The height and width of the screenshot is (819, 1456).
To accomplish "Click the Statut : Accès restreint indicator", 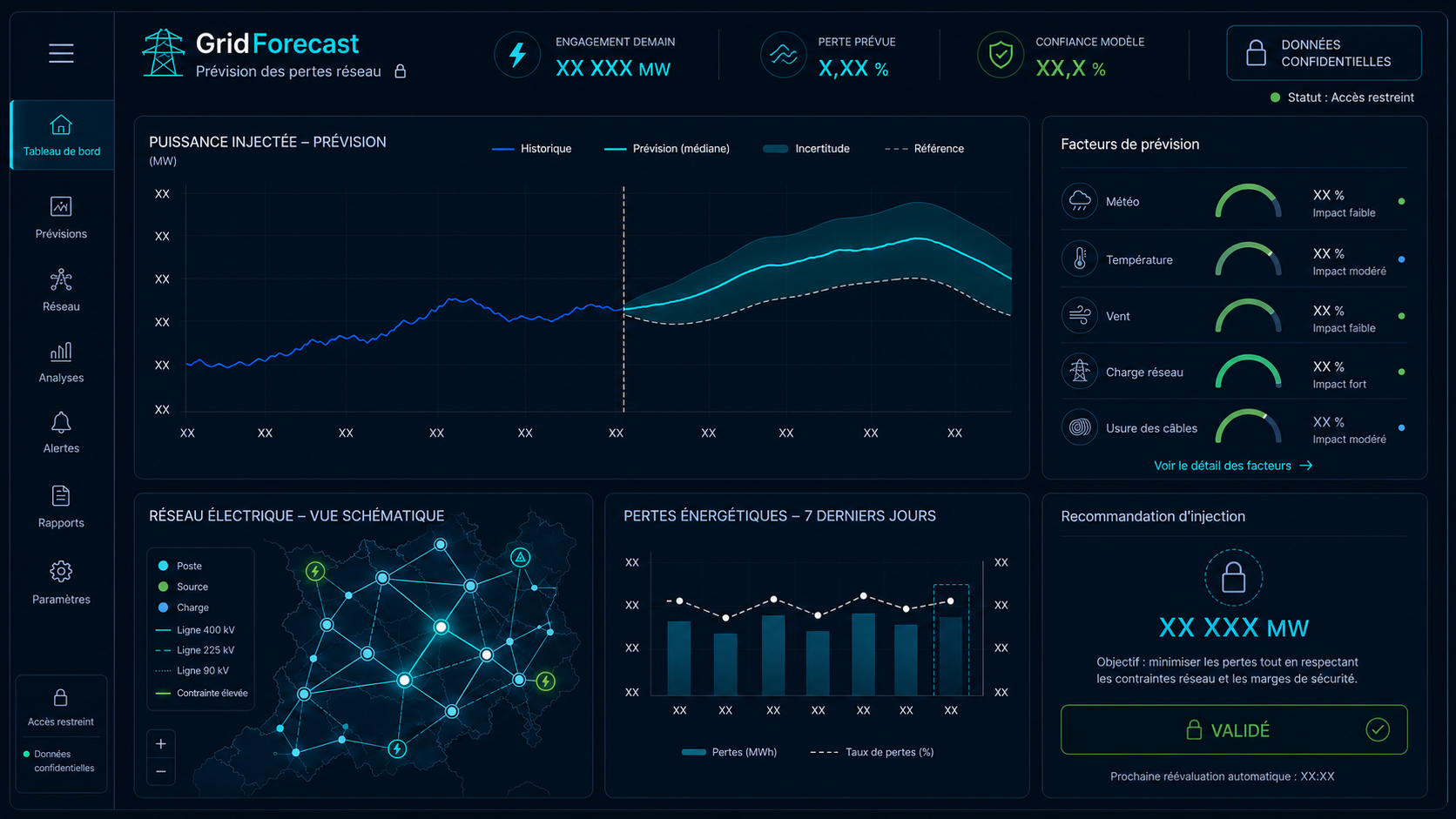I will [1342, 97].
